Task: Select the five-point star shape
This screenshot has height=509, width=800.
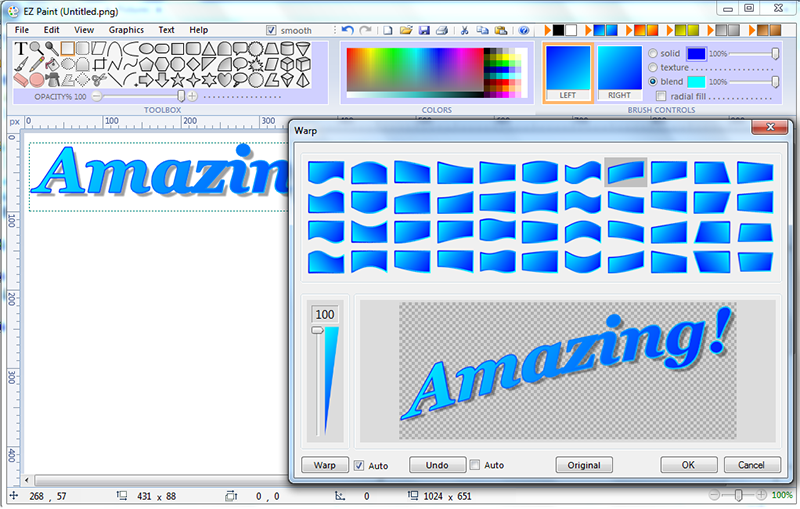Action: pyautogui.click(x=178, y=80)
